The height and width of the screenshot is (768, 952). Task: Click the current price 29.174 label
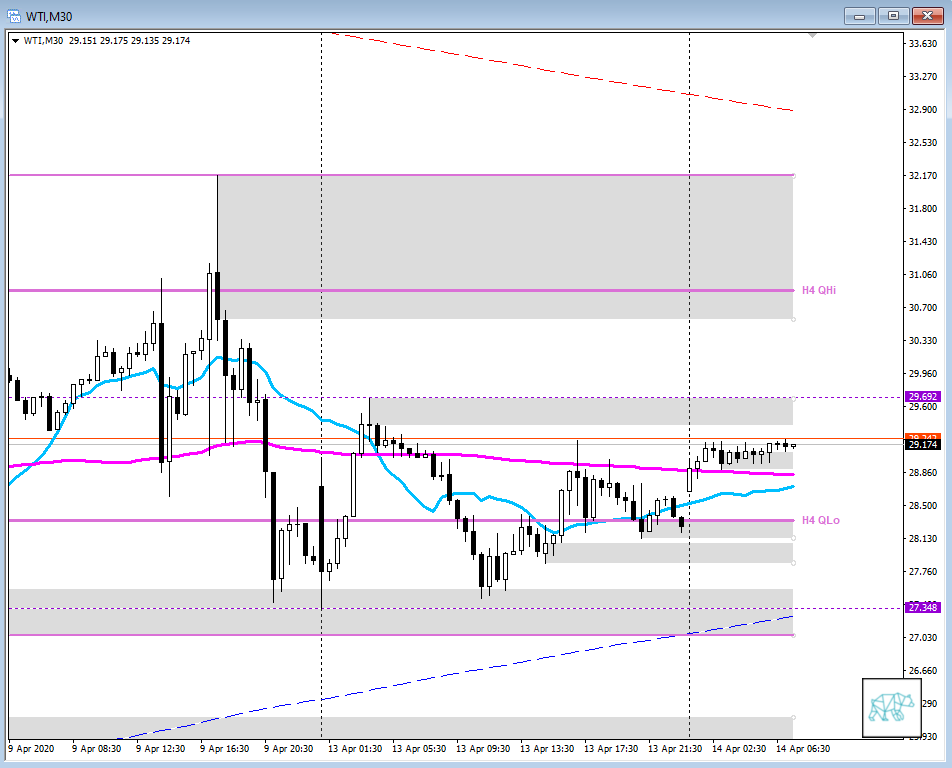click(x=921, y=445)
